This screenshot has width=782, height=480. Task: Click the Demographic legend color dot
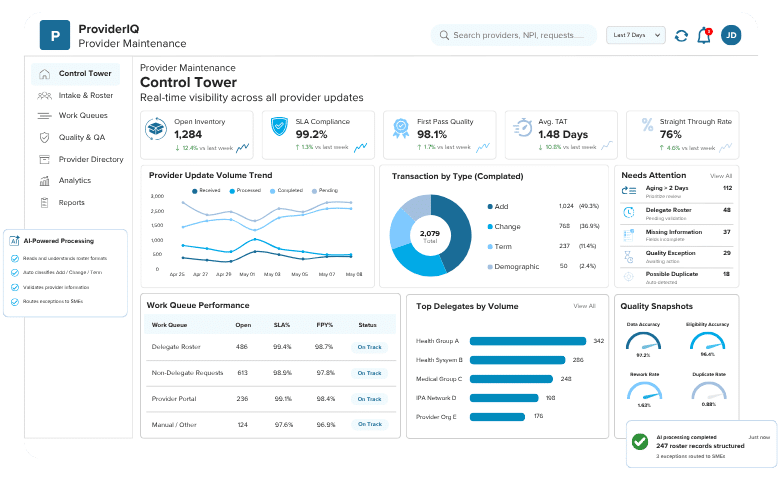pyautogui.click(x=490, y=267)
